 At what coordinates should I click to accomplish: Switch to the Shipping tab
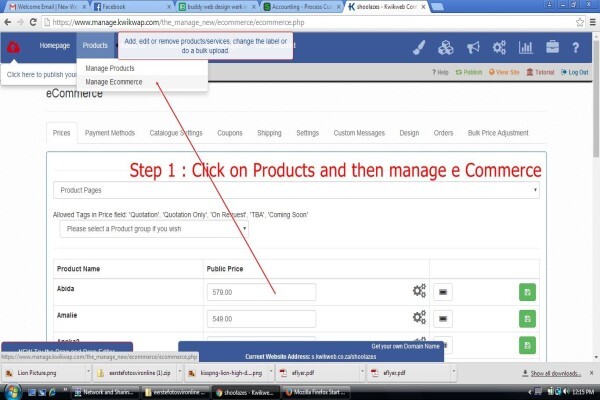pyautogui.click(x=269, y=133)
